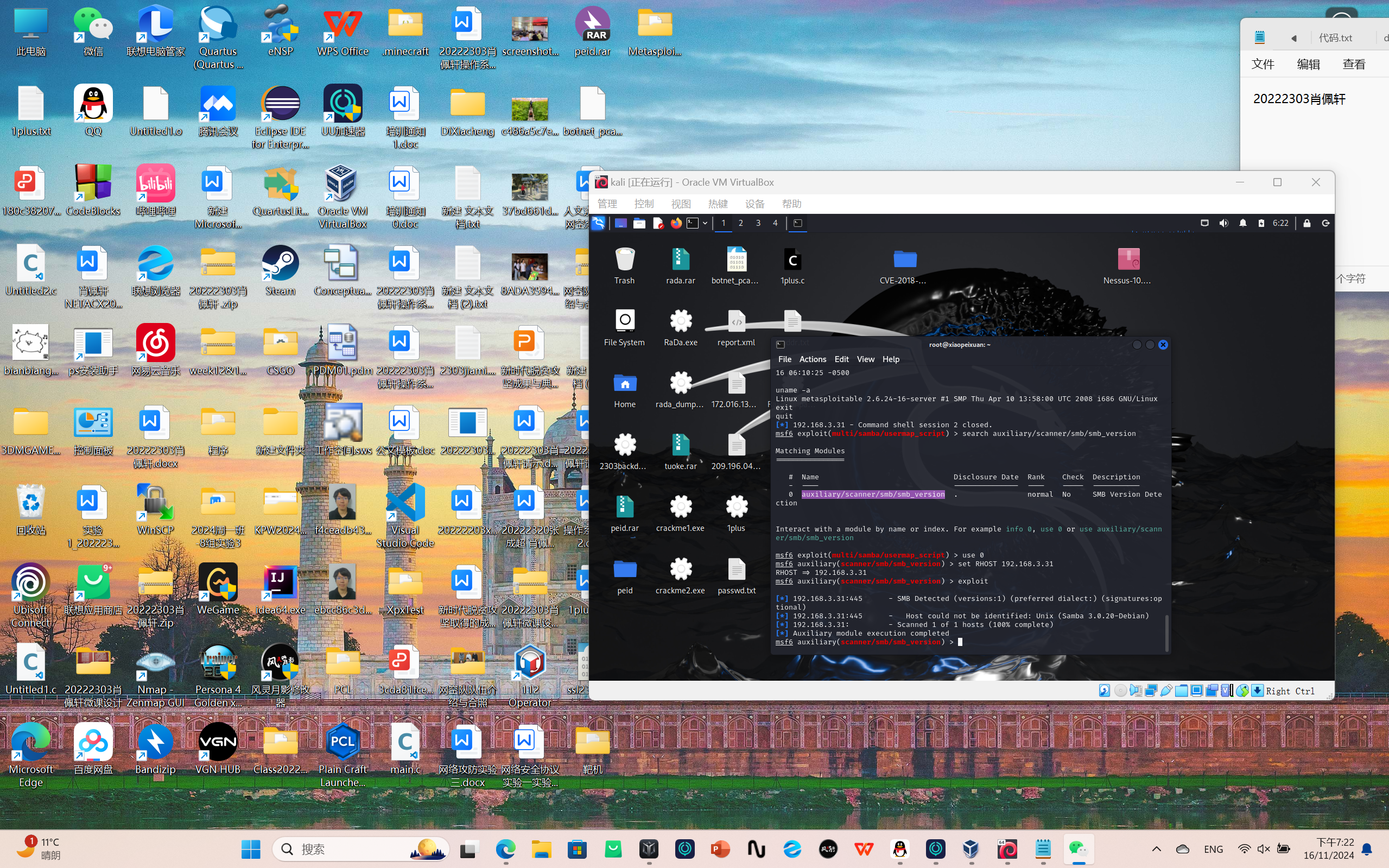
Task: Click VirtualBox optical drive status icon
Action: 1120,690
